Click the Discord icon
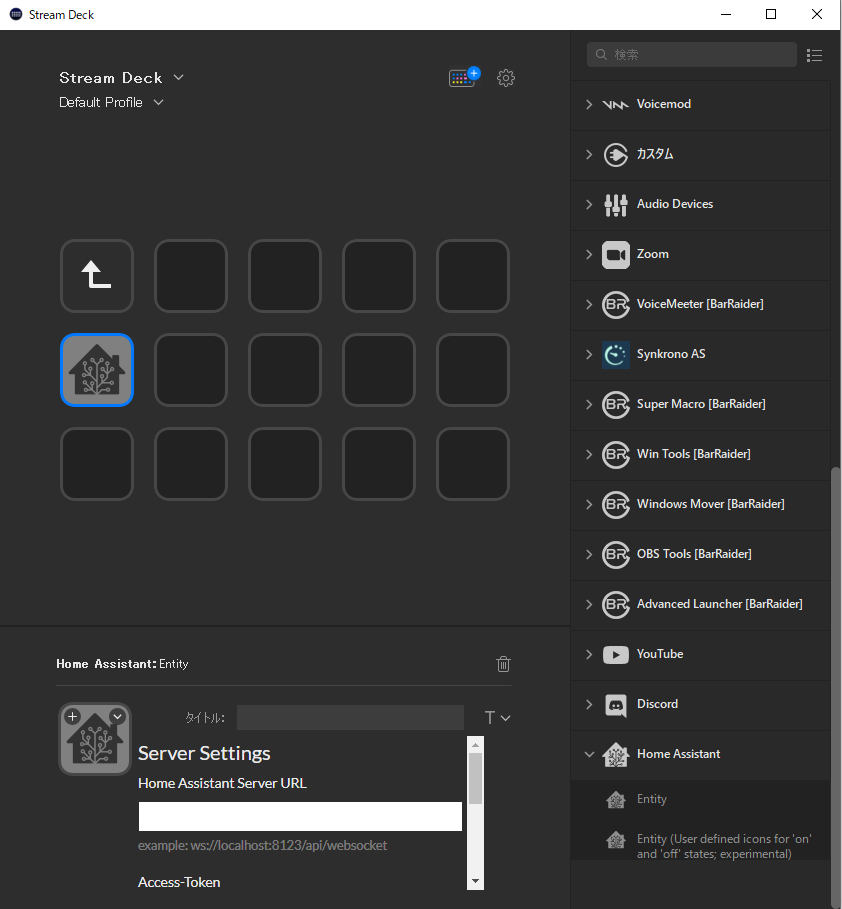 coord(615,705)
